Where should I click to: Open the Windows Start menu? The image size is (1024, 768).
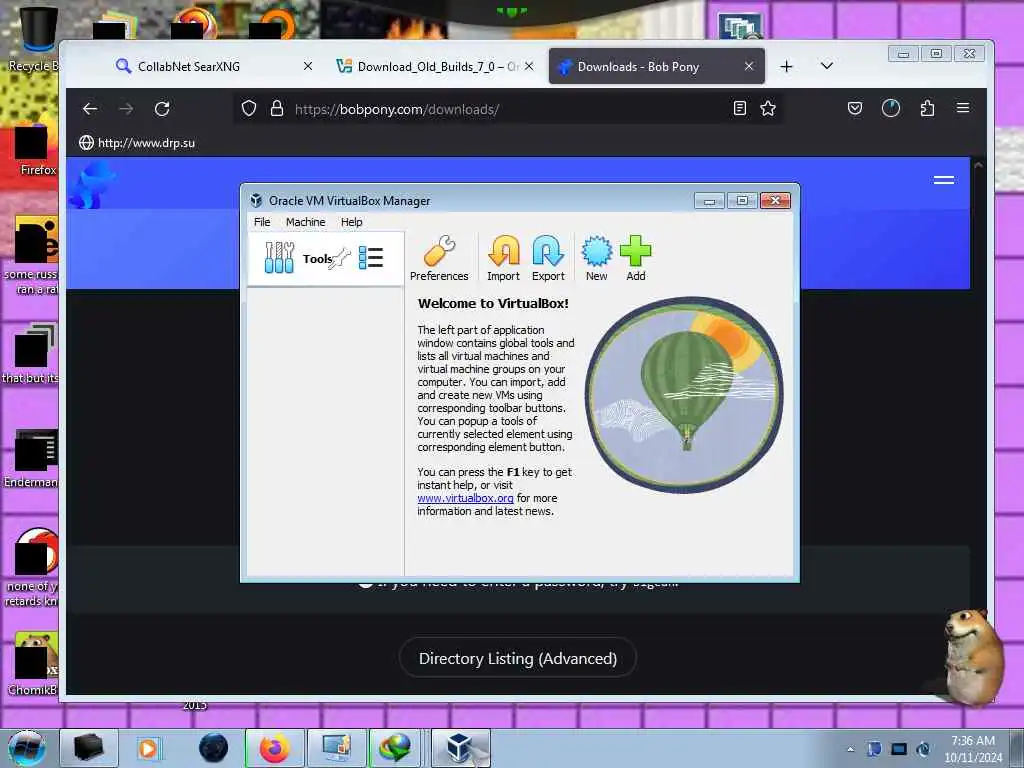click(26, 748)
